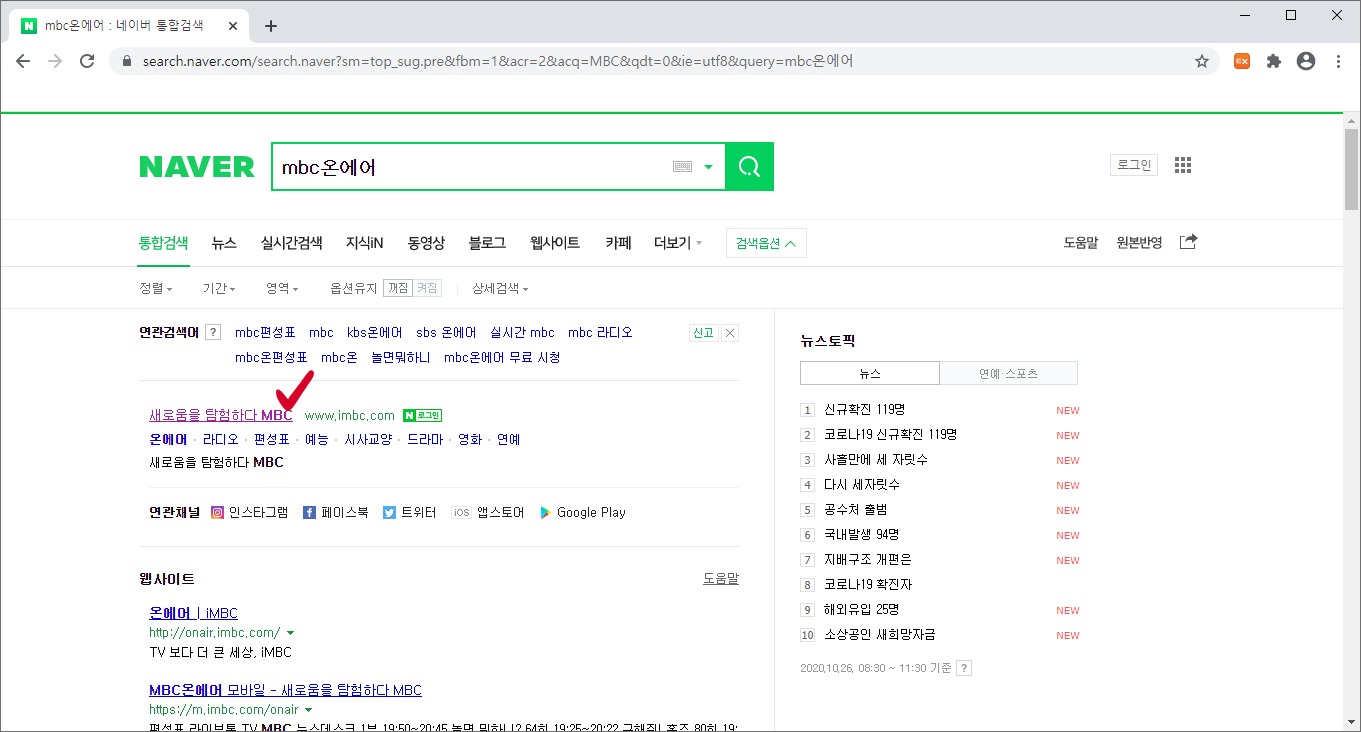The image size is (1361, 732).
Task: Click the share icon next to 원본반영
Action: [1188, 242]
